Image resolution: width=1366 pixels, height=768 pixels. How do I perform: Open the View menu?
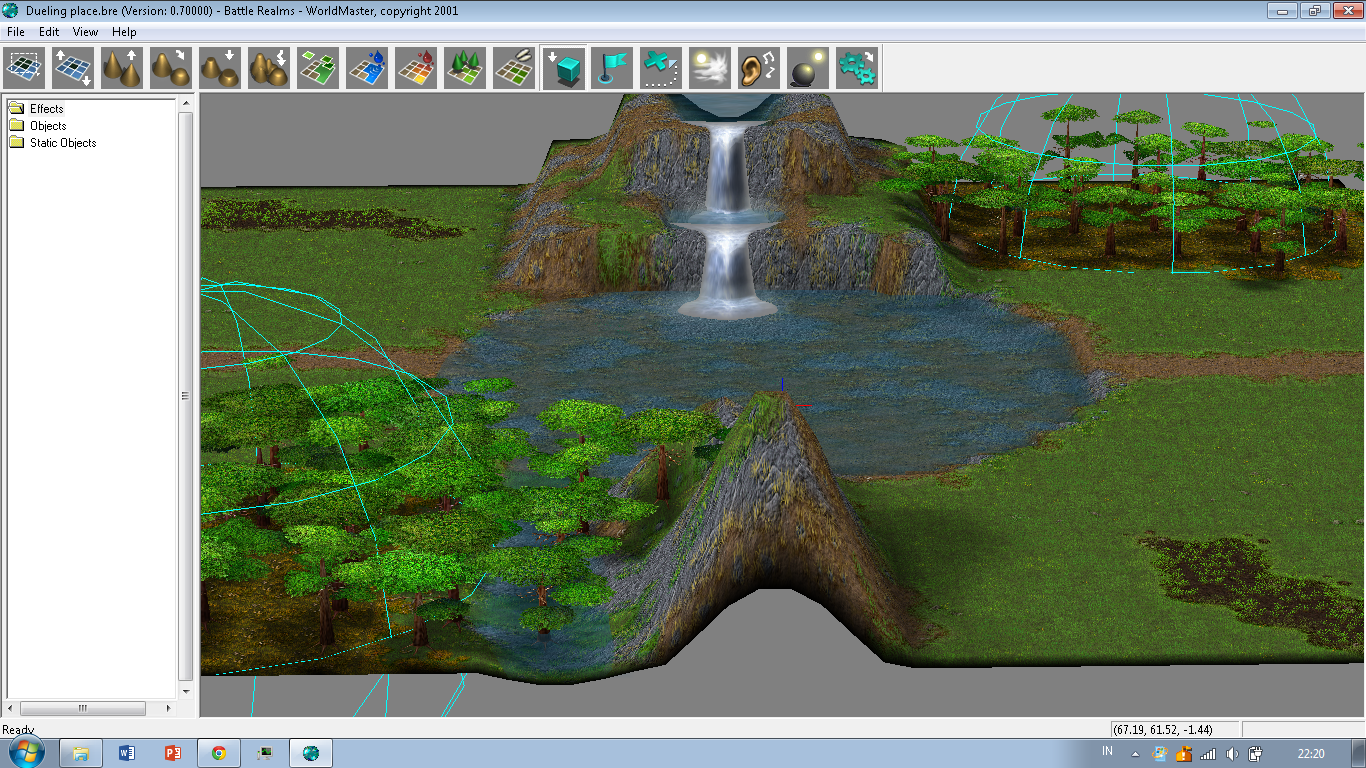click(85, 32)
